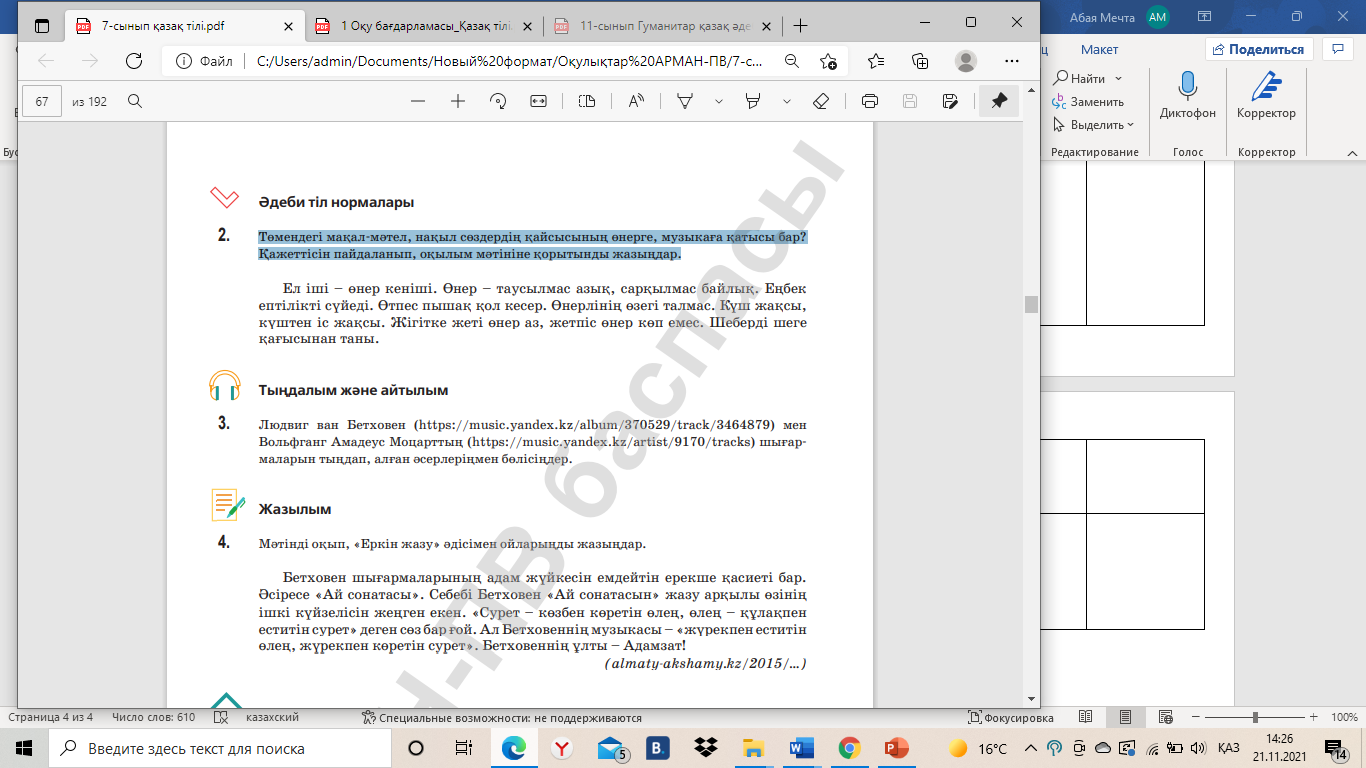Switch to the 1 Оқу бағдарламасы tab

427,25
